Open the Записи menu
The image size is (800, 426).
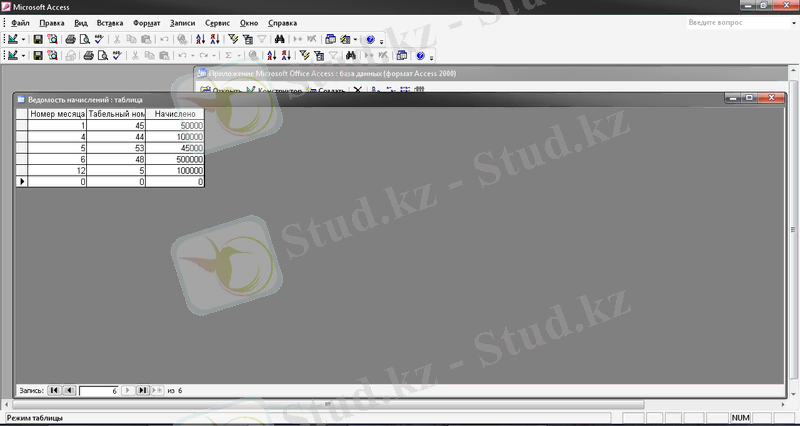point(183,22)
